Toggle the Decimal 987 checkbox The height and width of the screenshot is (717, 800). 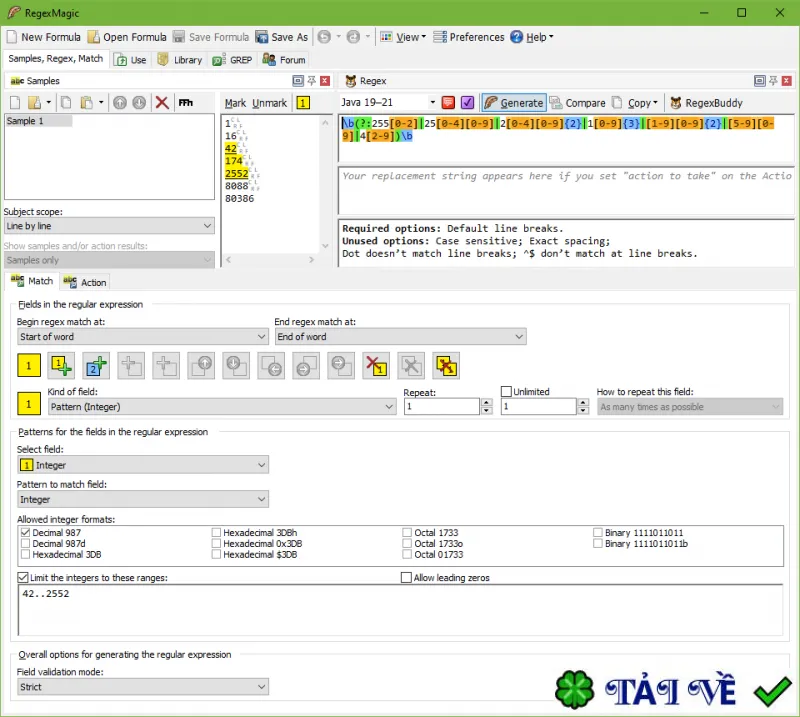pyautogui.click(x=26, y=532)
